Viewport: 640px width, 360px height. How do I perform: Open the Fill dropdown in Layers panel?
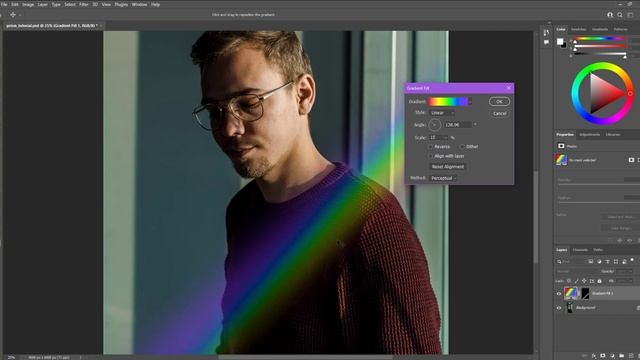(624, 281)
